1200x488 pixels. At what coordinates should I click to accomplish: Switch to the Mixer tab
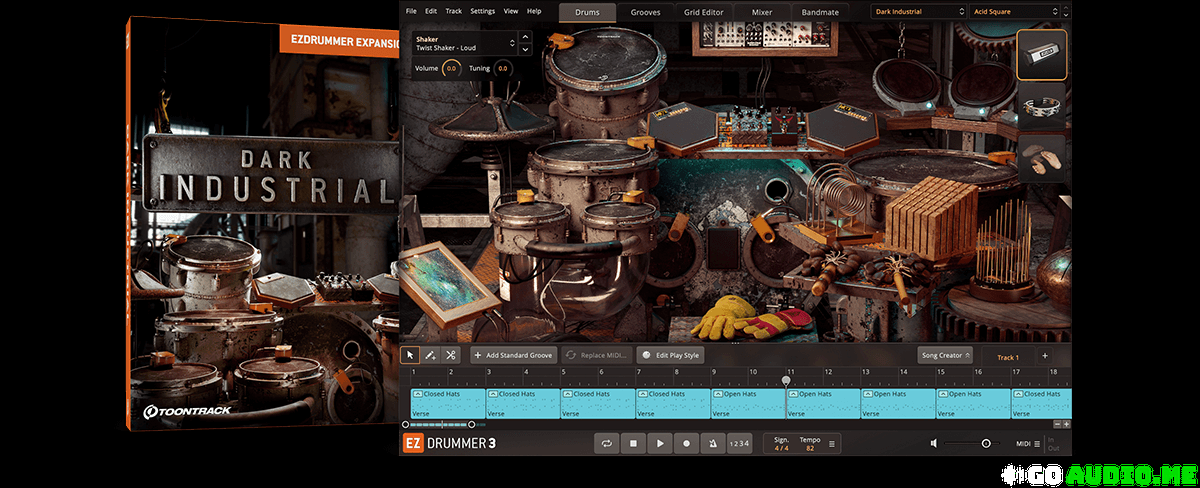tap(761, 13)
